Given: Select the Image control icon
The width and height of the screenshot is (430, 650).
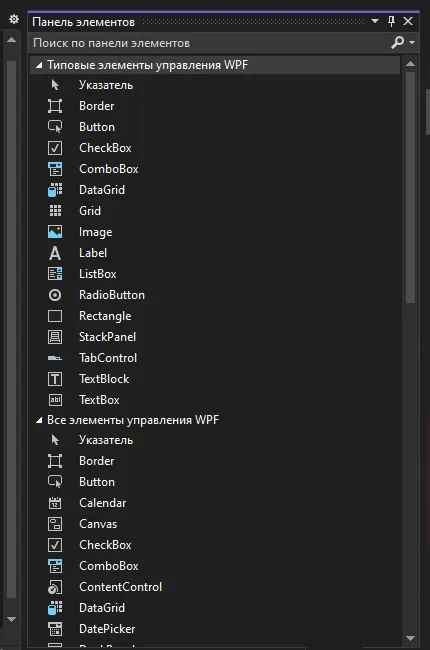Looking at the screenshot, I should tap(55, 232).
